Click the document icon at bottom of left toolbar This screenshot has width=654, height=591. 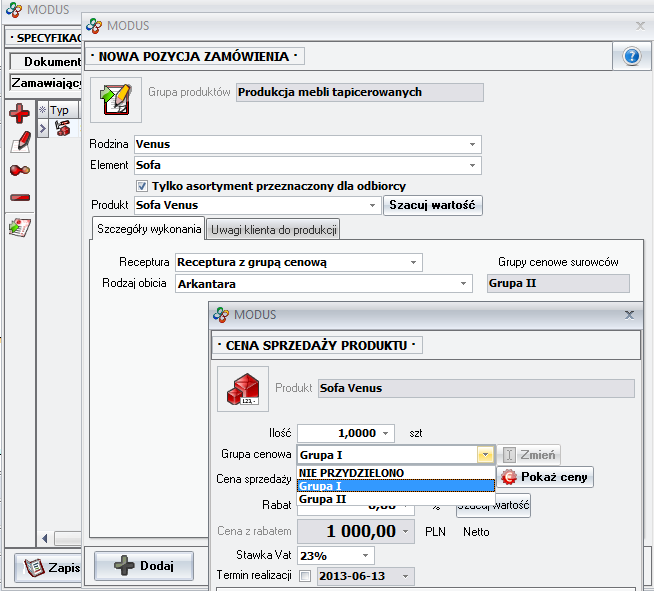click(x=19, y=226)
